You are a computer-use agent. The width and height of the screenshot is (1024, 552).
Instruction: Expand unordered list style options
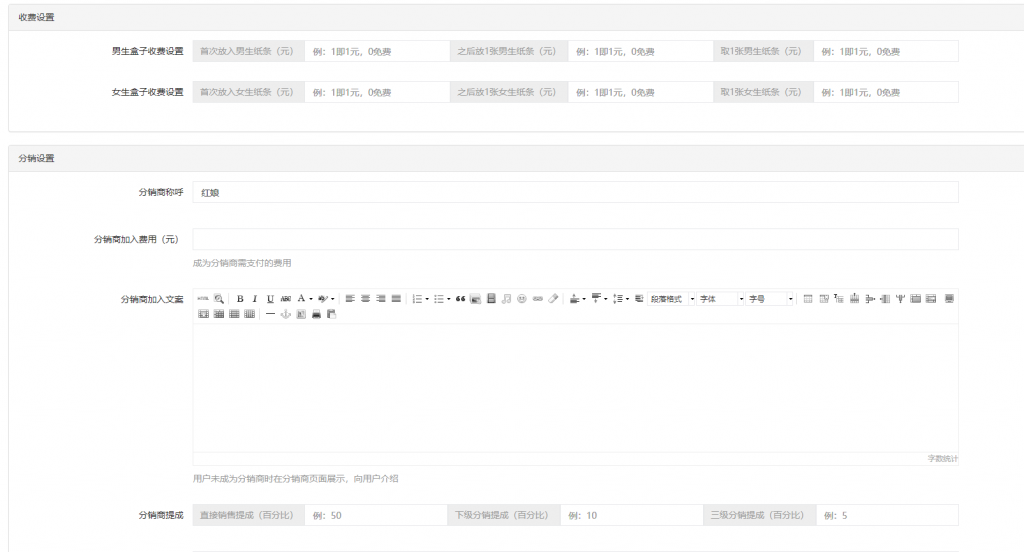pos(449,299)
